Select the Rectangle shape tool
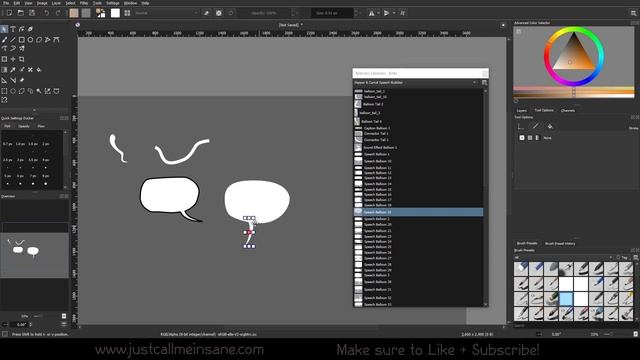Image resolution: width=640 pixels, height=360 pixels. pos(22,40)
